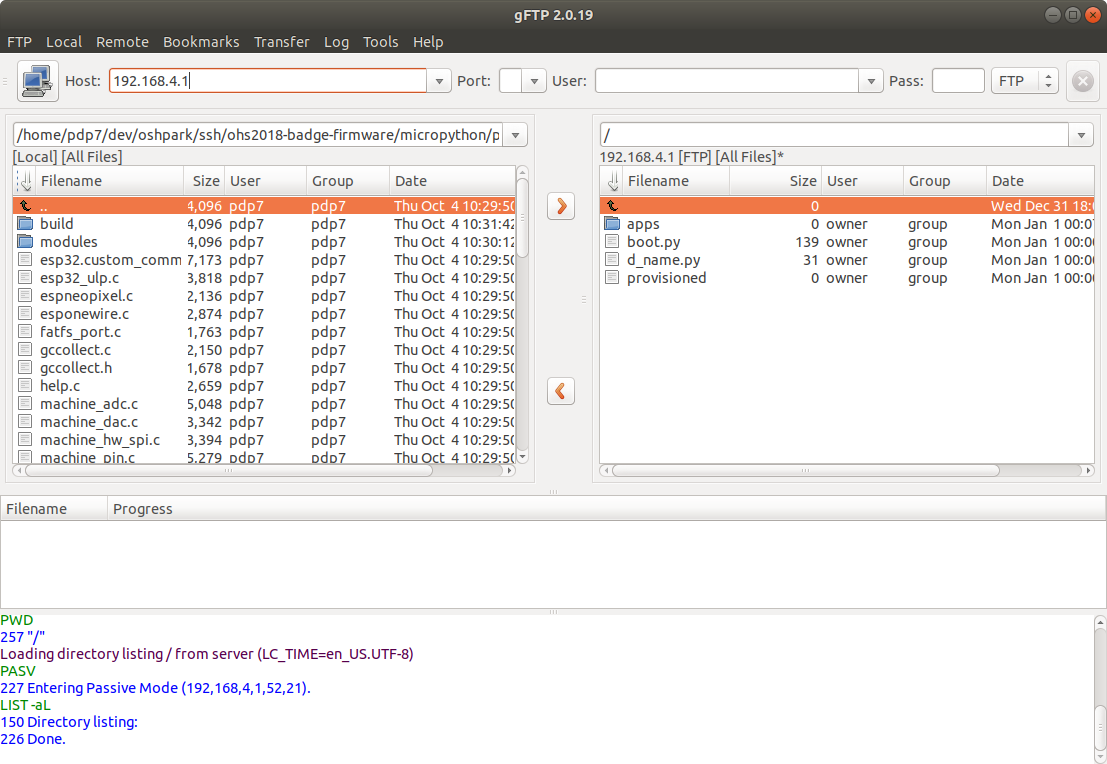Click the local parent directory up icon
Image resolution: width=1107 pixels, height=764 pixels.
(x=25, y=206)
